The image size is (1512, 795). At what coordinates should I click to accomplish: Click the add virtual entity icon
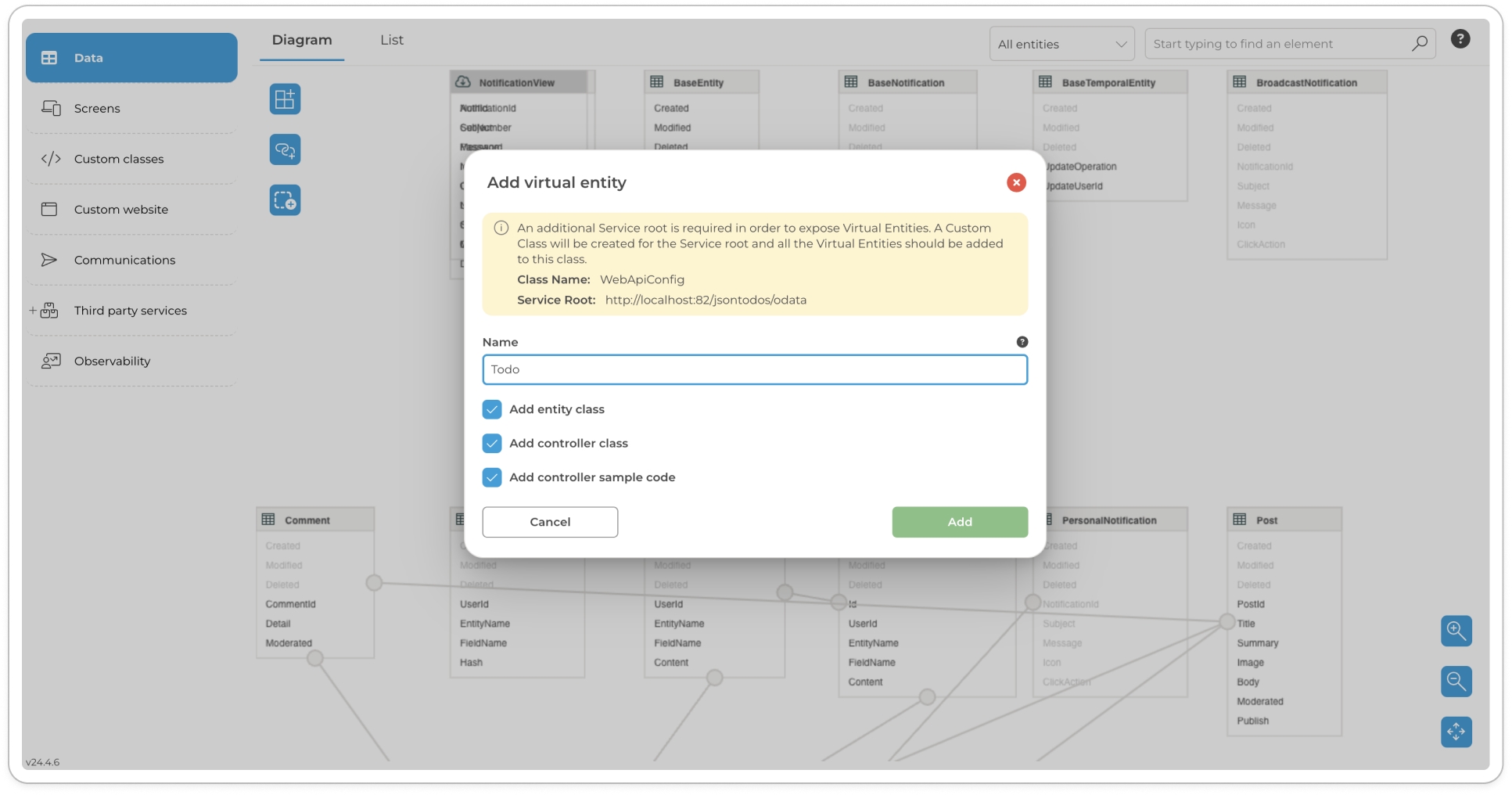pos(285,200)
